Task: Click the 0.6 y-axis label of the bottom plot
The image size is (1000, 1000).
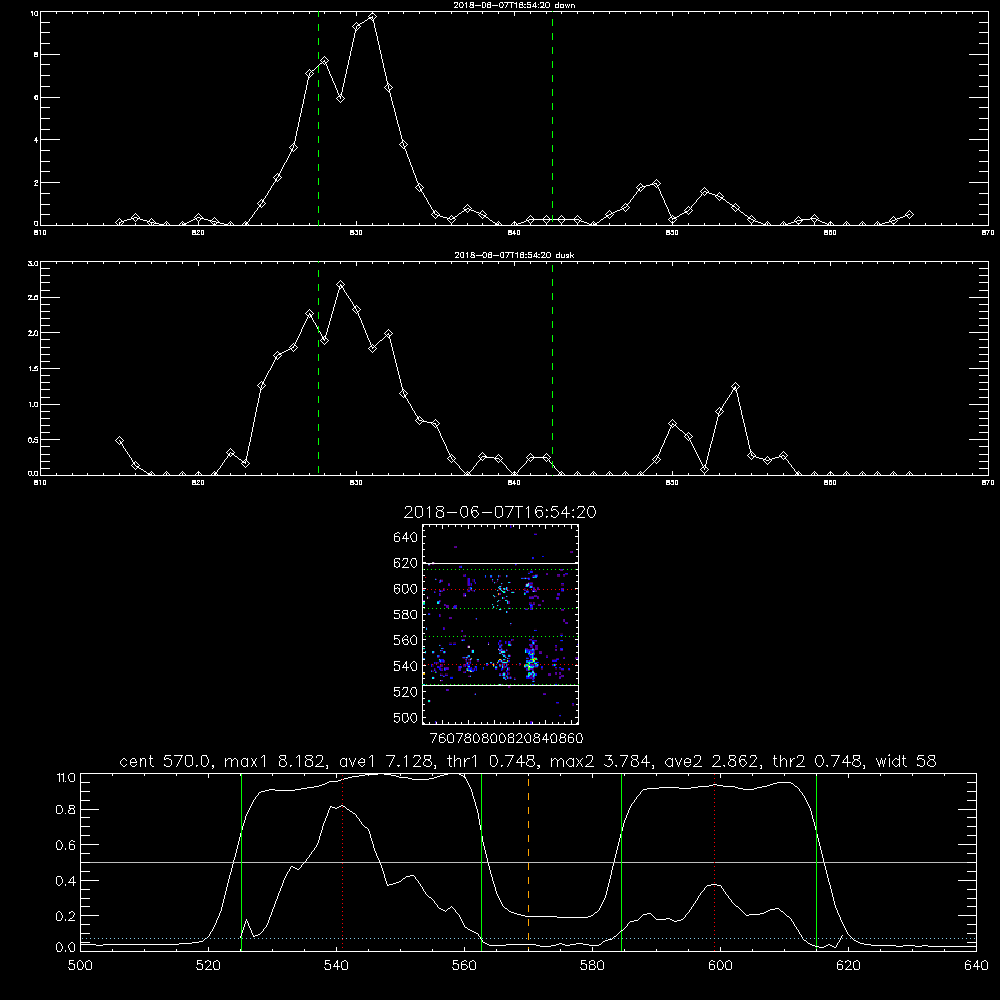Action: [x=66, y=845]
